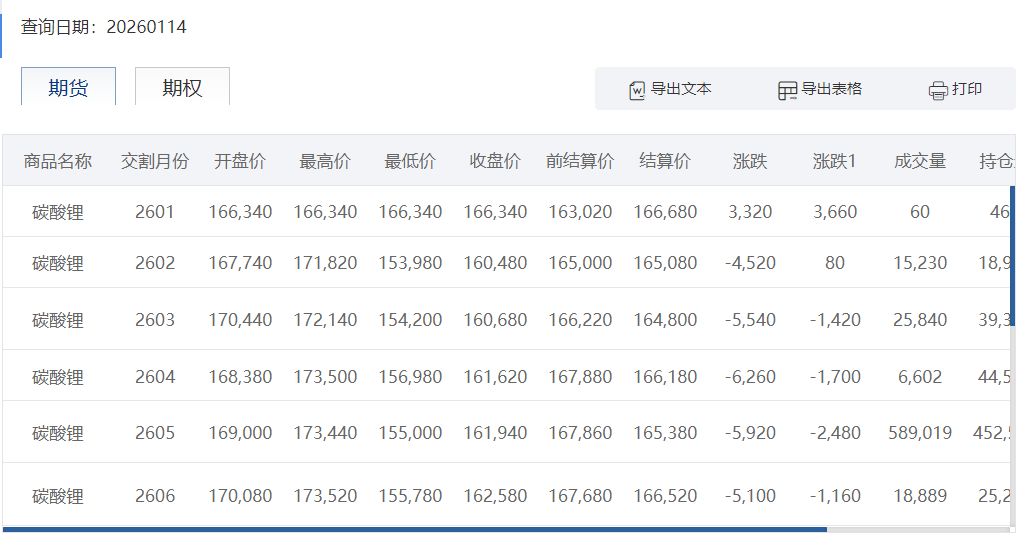Click the 导出表格 button label
Viewport: 1034px width, 556px height.
[x=831, y=89]
